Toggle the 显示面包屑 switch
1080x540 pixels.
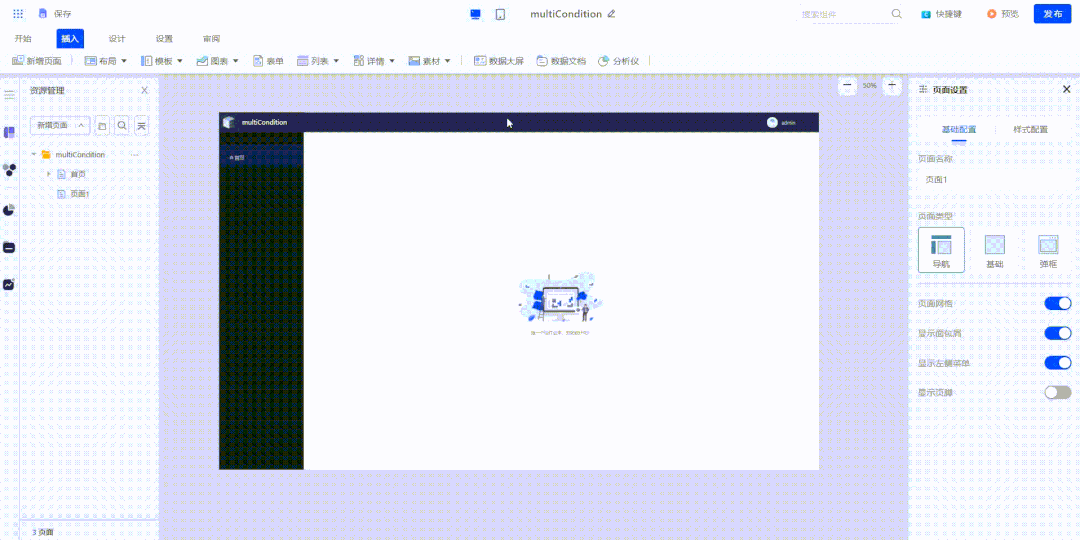[1058, 333]
